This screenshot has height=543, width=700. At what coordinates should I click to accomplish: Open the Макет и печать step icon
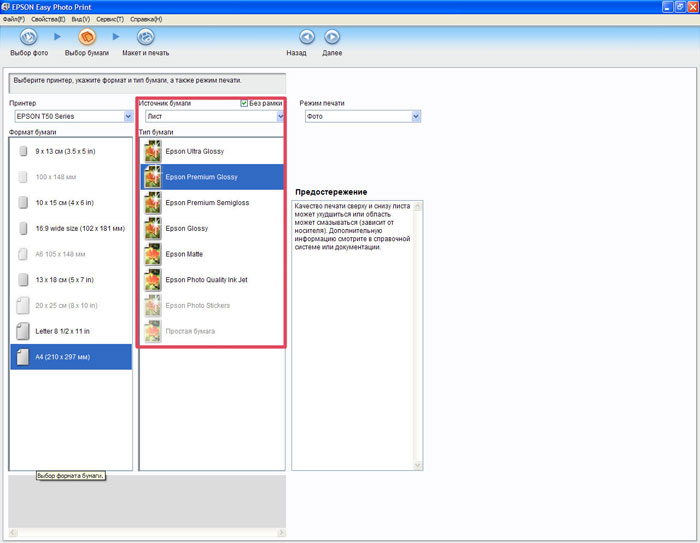point(146,37)
